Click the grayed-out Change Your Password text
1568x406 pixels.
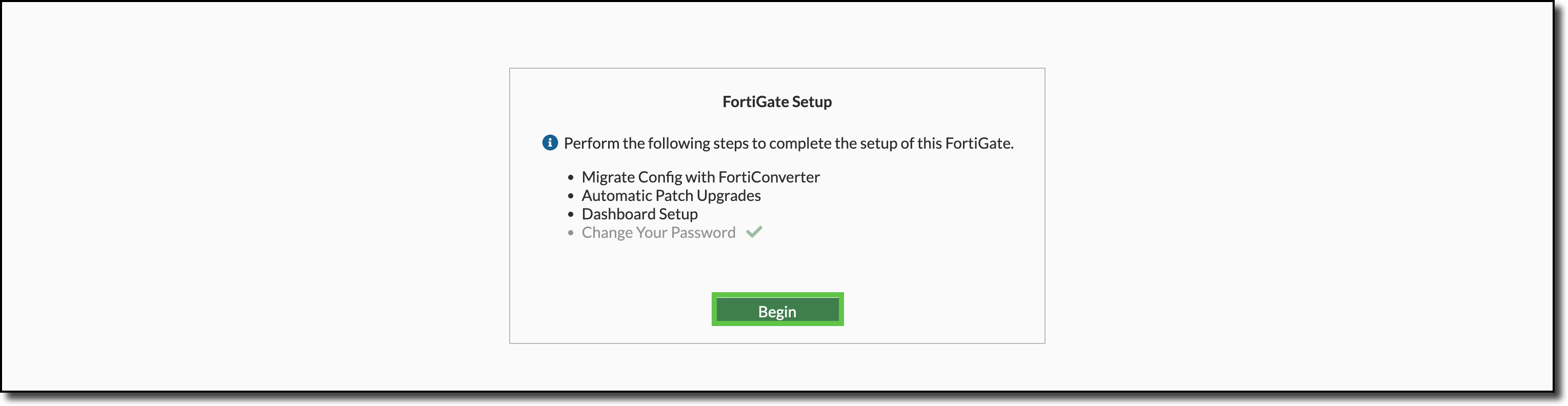click(x=658, y=232)
